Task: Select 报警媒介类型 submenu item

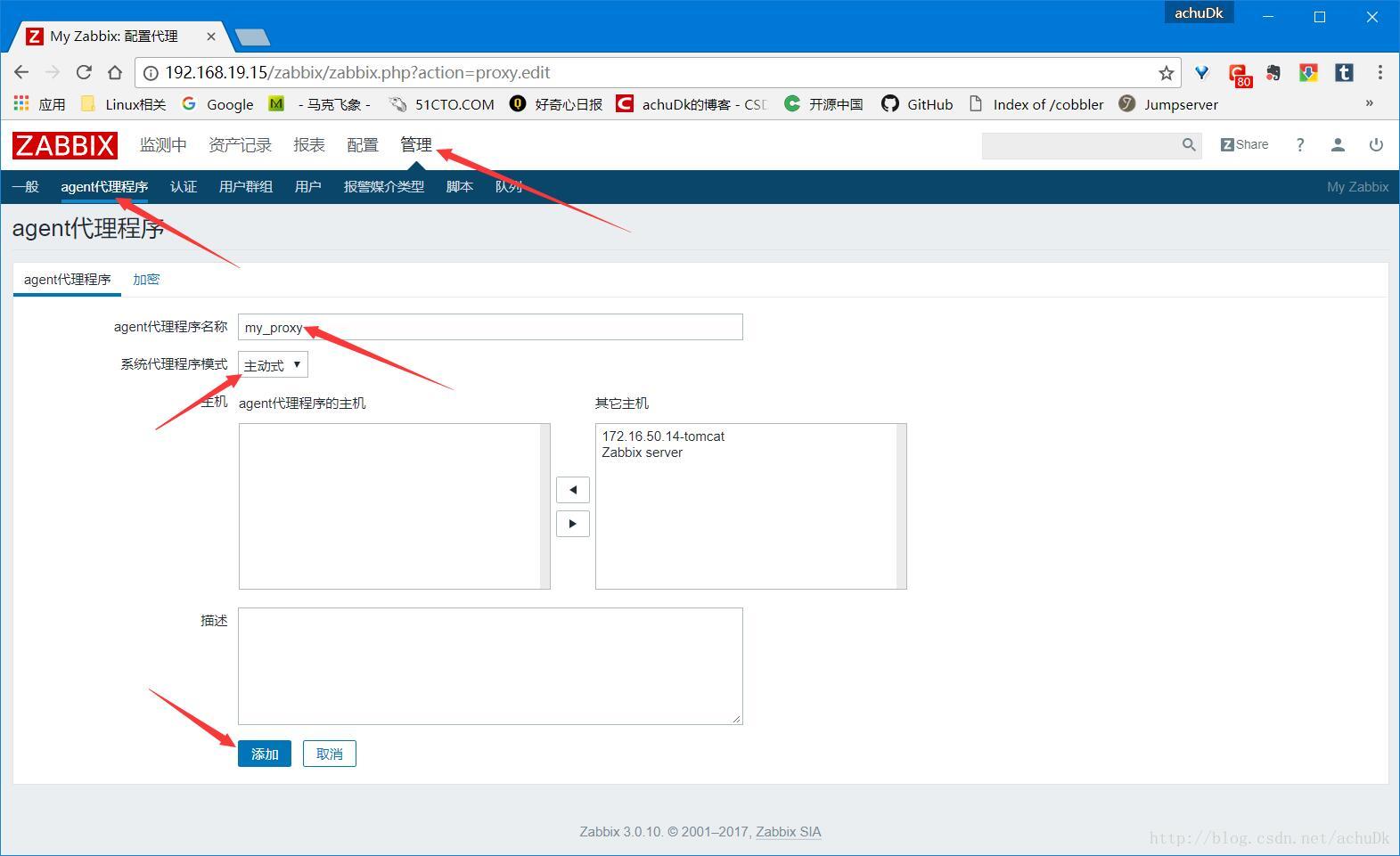Action: click(x=384, y=186)
